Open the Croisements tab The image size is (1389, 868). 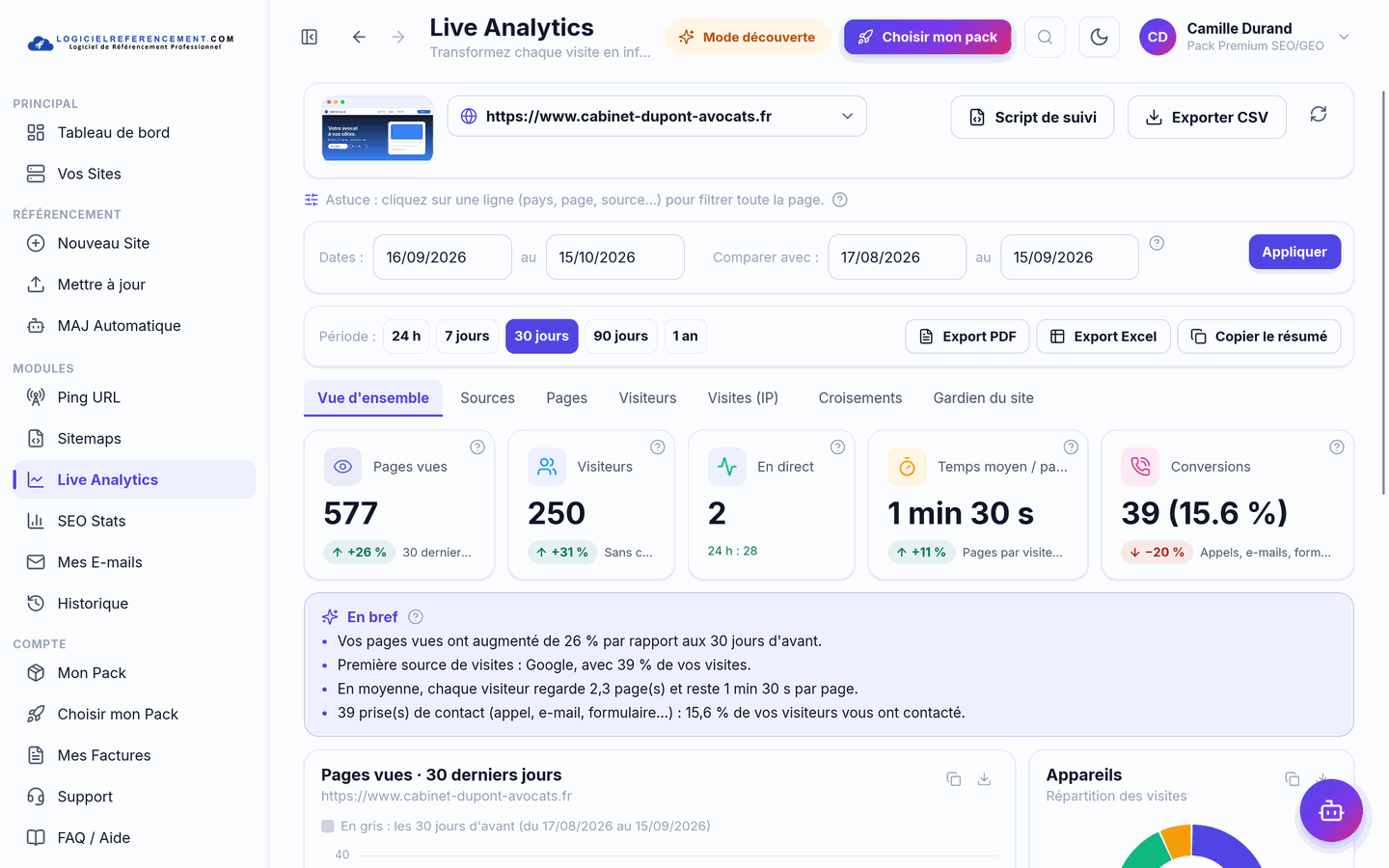pyautogui.click(x=860, y=398)
